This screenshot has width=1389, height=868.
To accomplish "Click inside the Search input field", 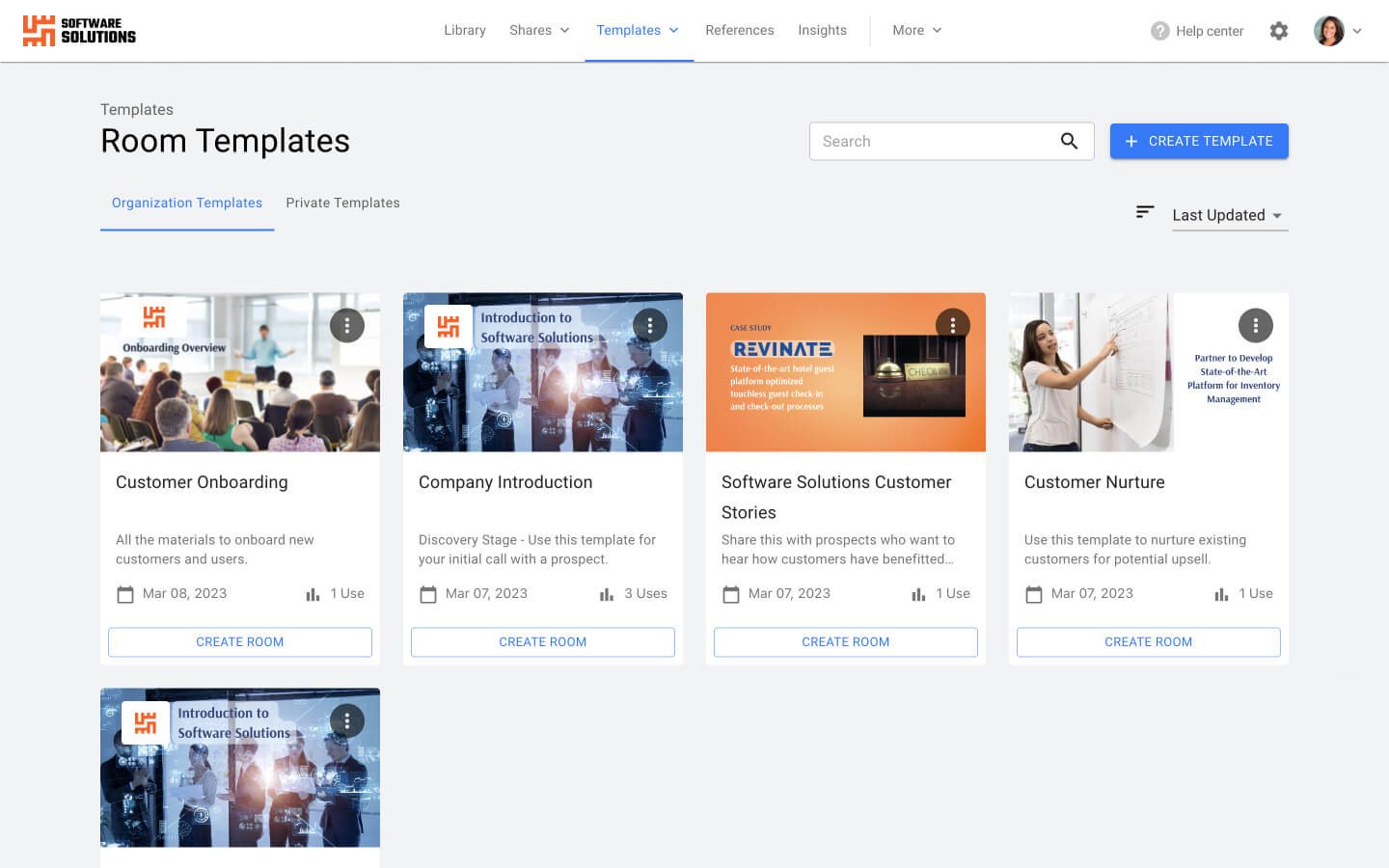I will [x=926, y=141].
